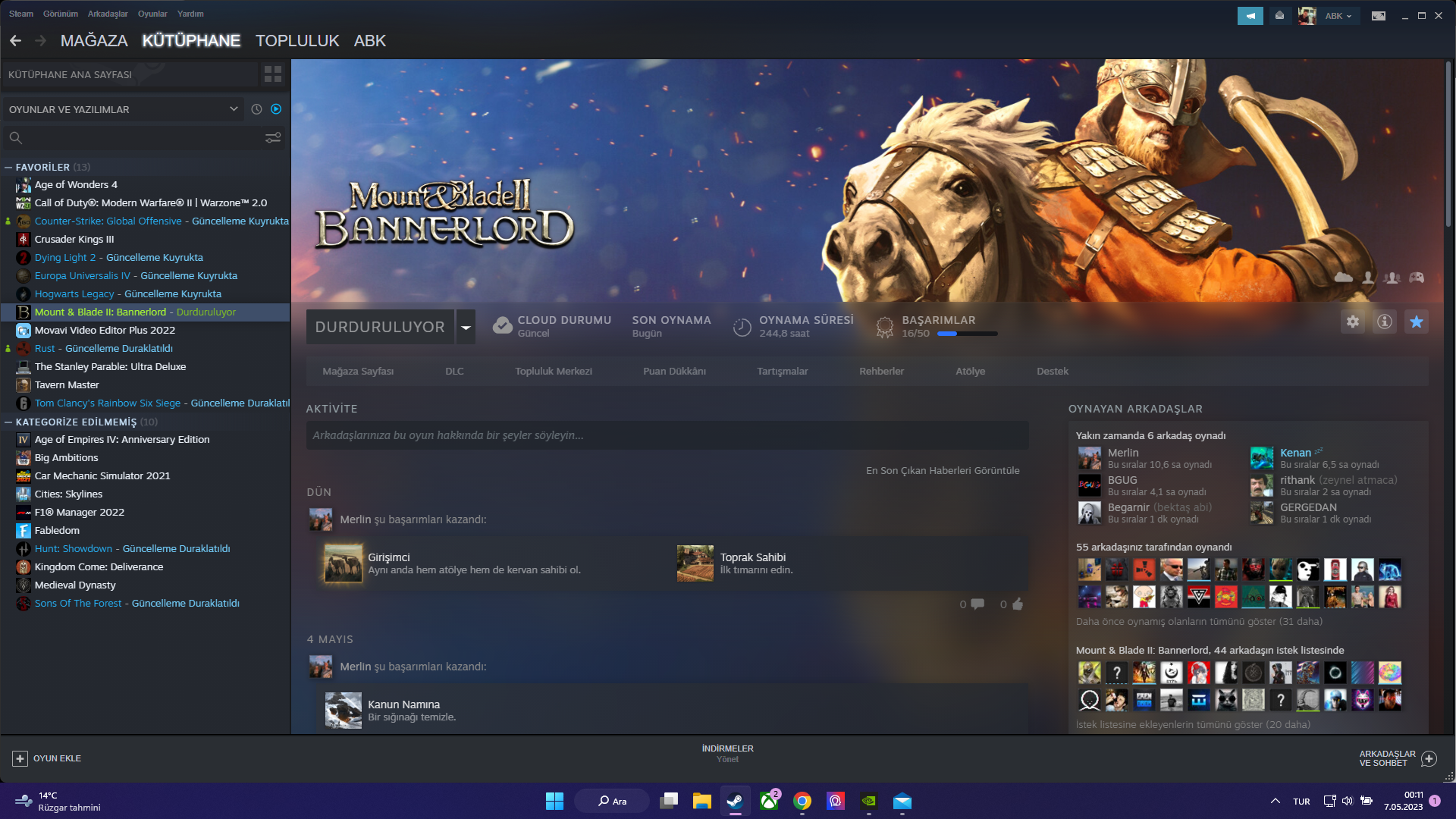Toggle ready-to-play filter icon

276,109
